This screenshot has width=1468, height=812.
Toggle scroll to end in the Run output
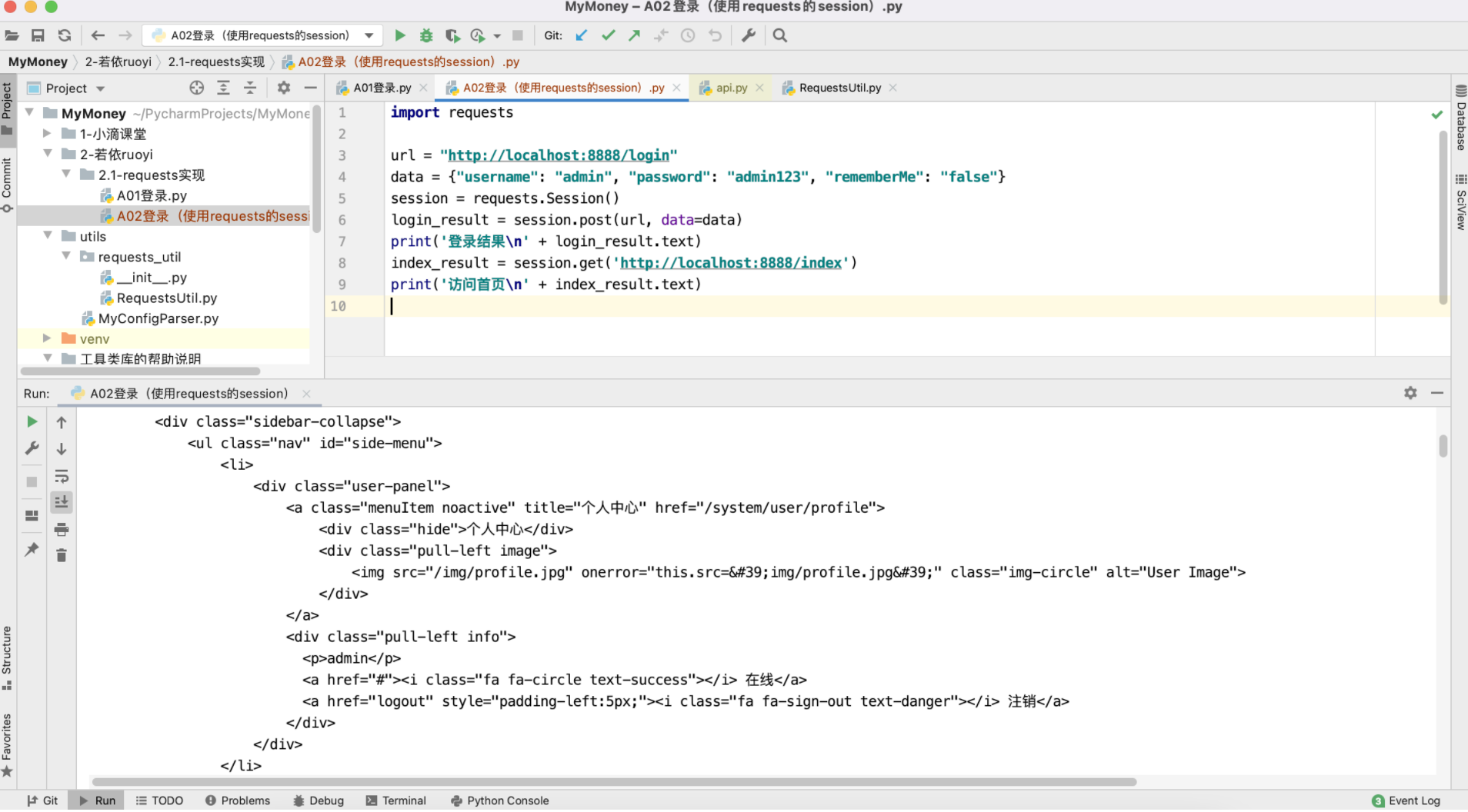pos(62,502)
